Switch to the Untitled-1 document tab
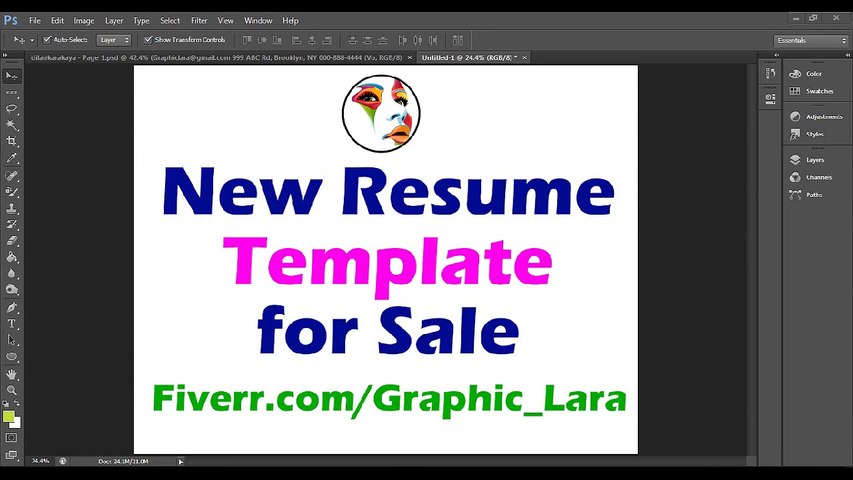853x480 pixels. tap(469, 57)
